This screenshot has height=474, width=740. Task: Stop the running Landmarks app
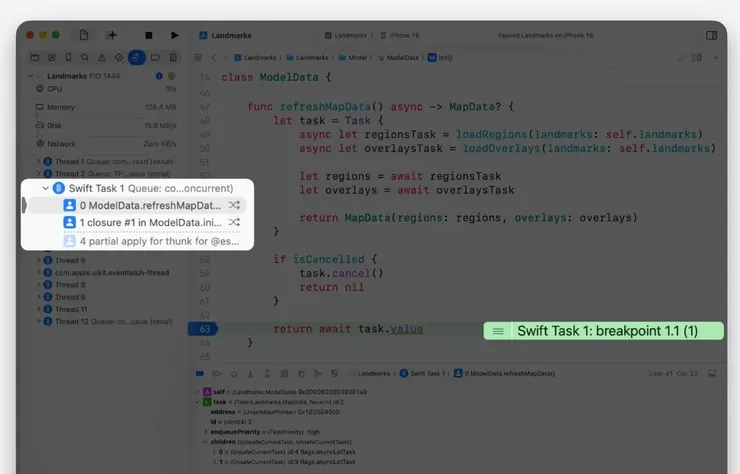[149, 35]
